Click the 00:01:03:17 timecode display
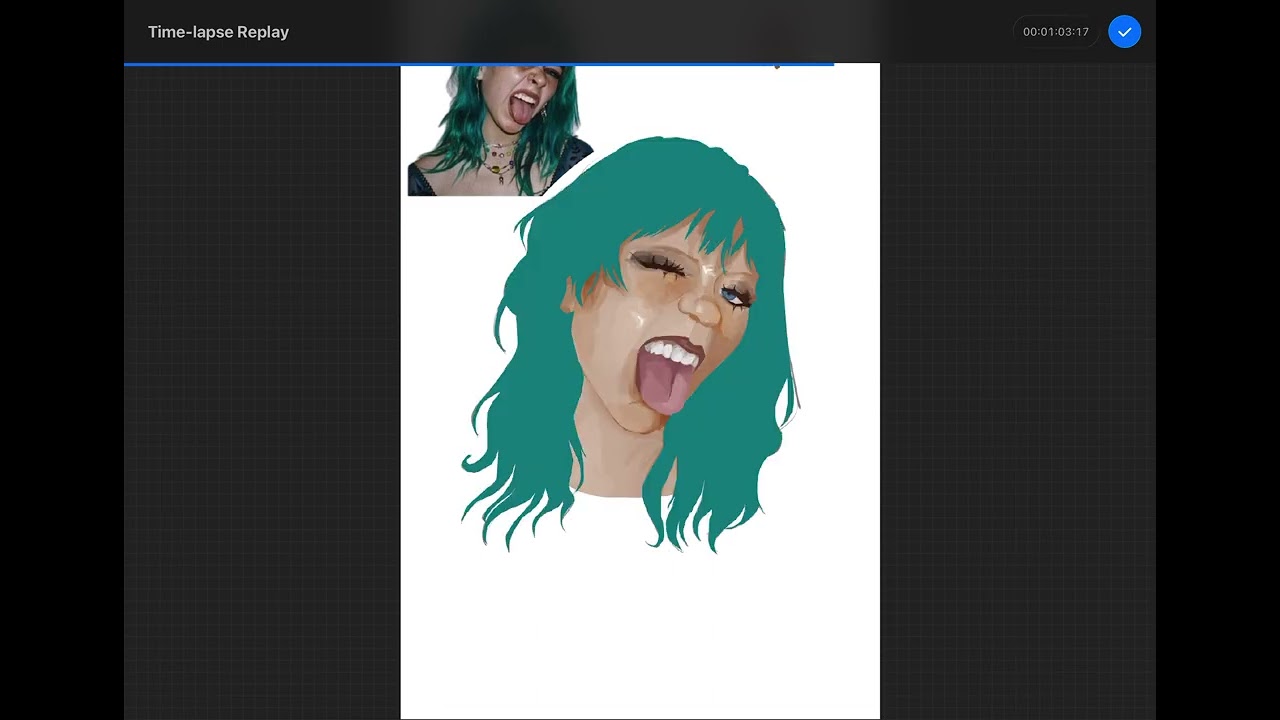This screenshot has height=720, width=1280. click(x=1056, y=32)
